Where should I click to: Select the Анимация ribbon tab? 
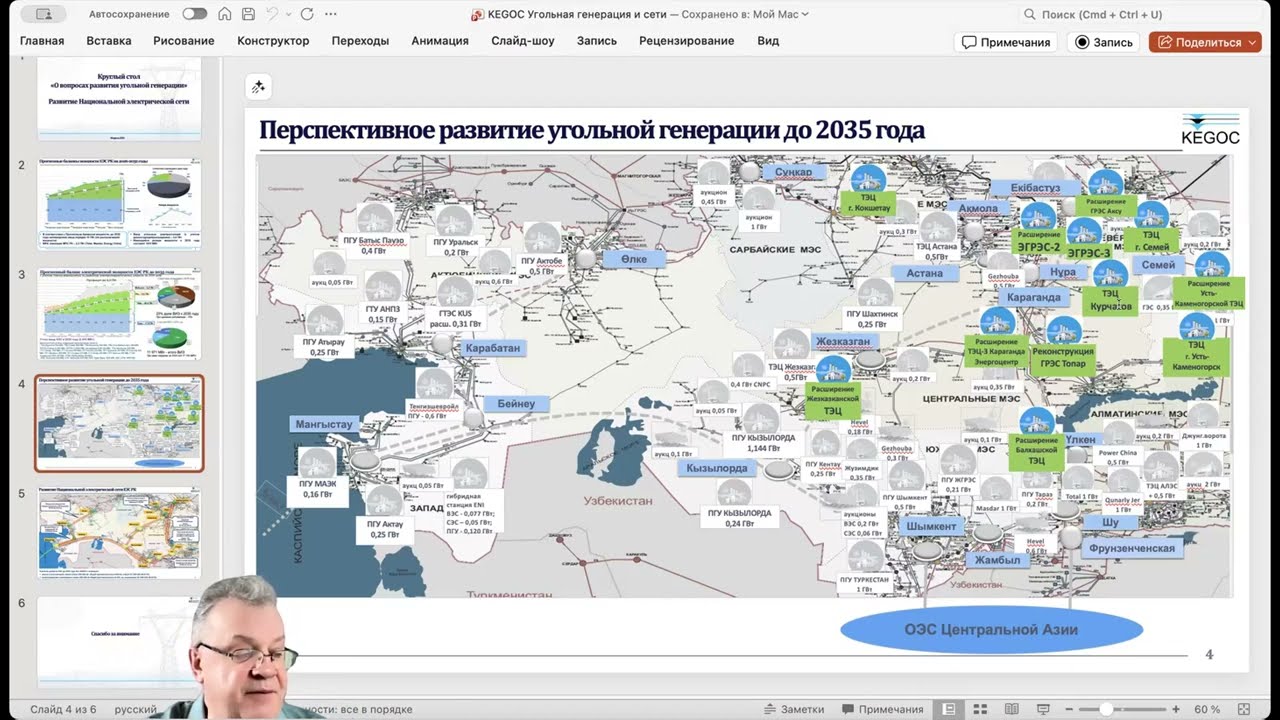point(440,41)
